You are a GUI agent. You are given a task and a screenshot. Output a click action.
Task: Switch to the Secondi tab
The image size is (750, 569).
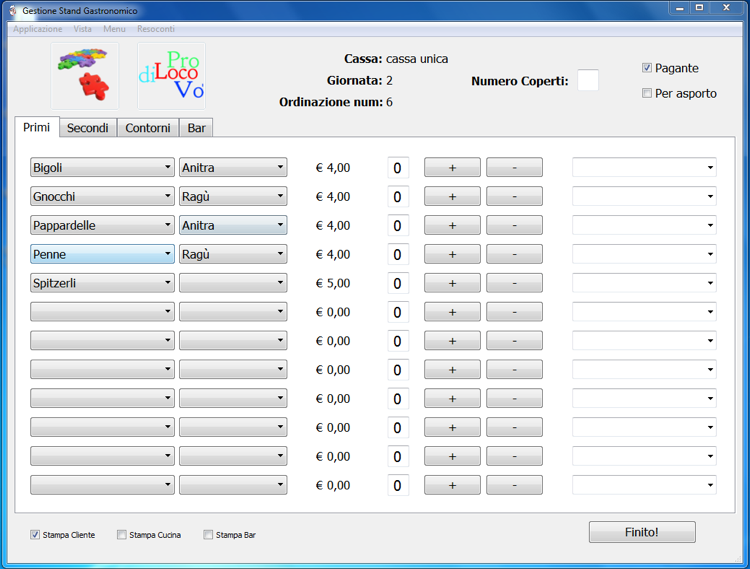pyautogui.click(x=88, y=128)
